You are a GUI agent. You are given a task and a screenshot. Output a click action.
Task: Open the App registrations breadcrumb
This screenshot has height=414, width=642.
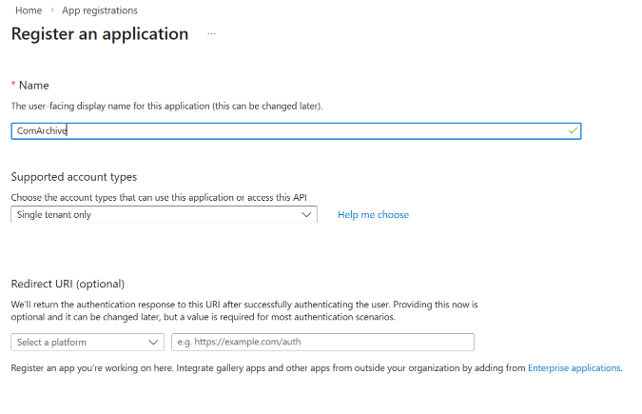pos(99,10)
